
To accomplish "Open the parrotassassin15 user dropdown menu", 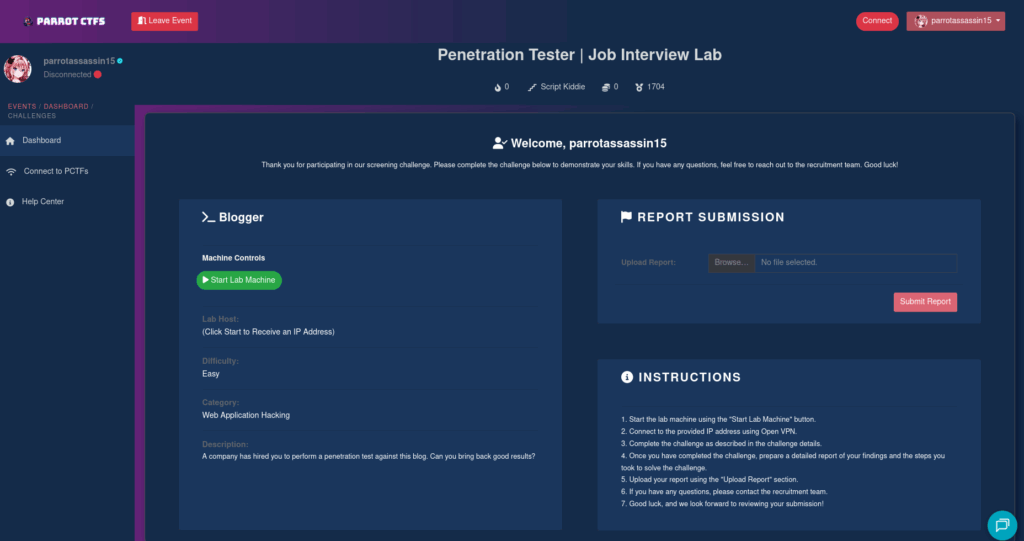I will point(955,21).
